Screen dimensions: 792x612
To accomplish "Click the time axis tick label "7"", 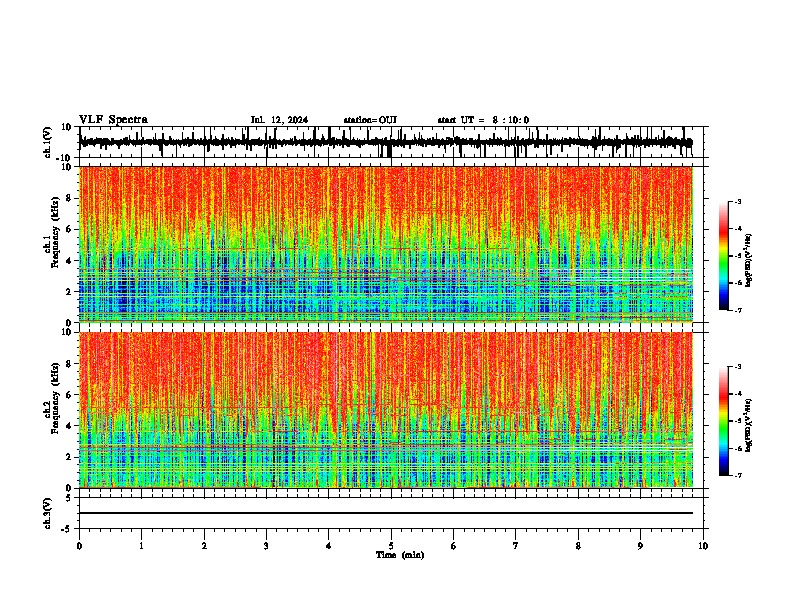I will [x=516, y=546].
